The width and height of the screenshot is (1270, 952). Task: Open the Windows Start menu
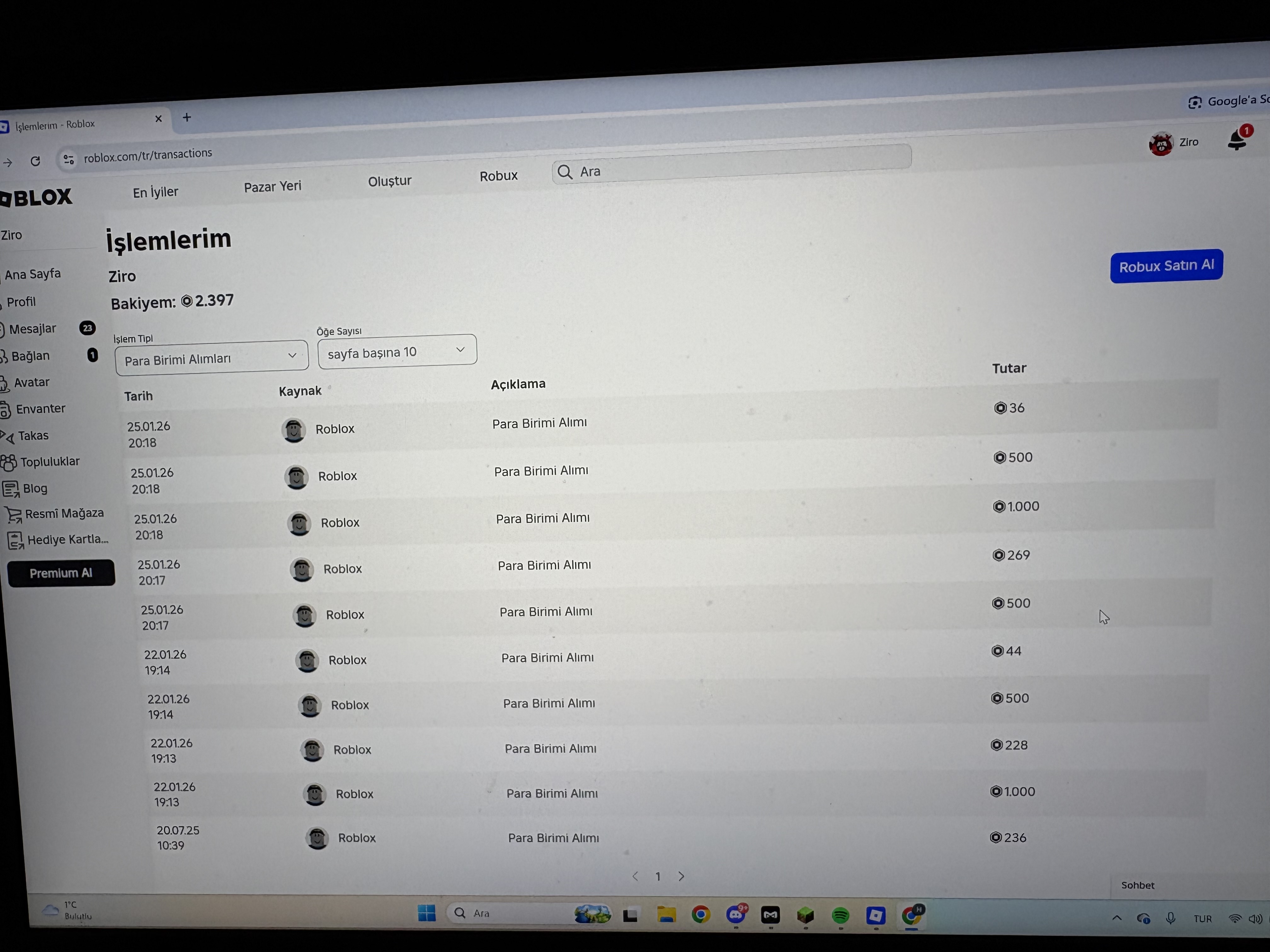coord(426,912)
